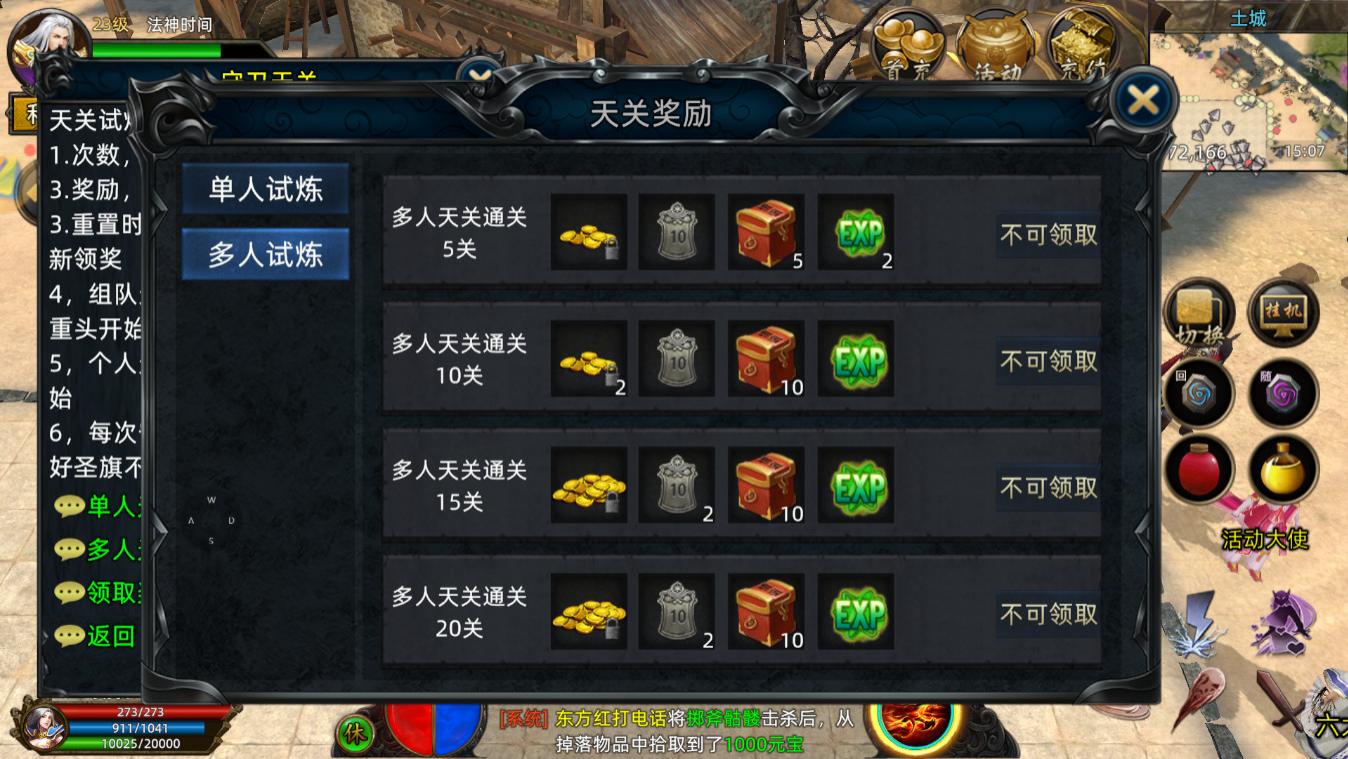Switch to the 单人试炼 tab
This screenshot has width=1348, height=759.
pos(266,189)
